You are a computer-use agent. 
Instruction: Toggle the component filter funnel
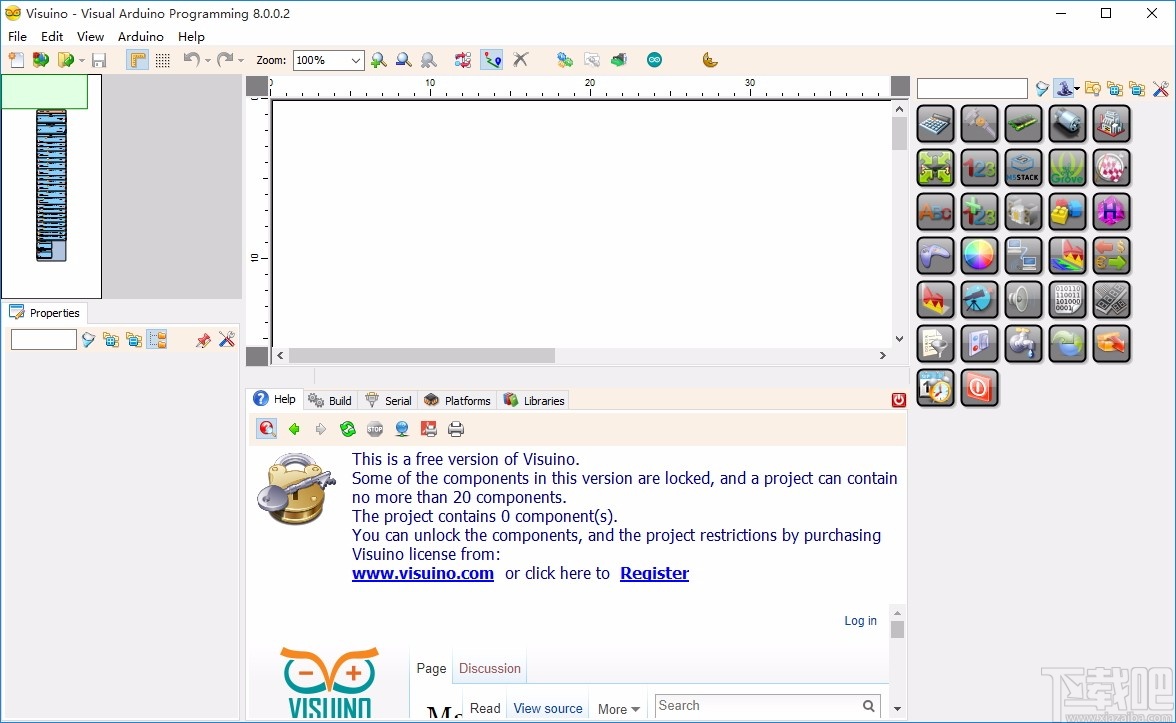[x=1040, y=88]
